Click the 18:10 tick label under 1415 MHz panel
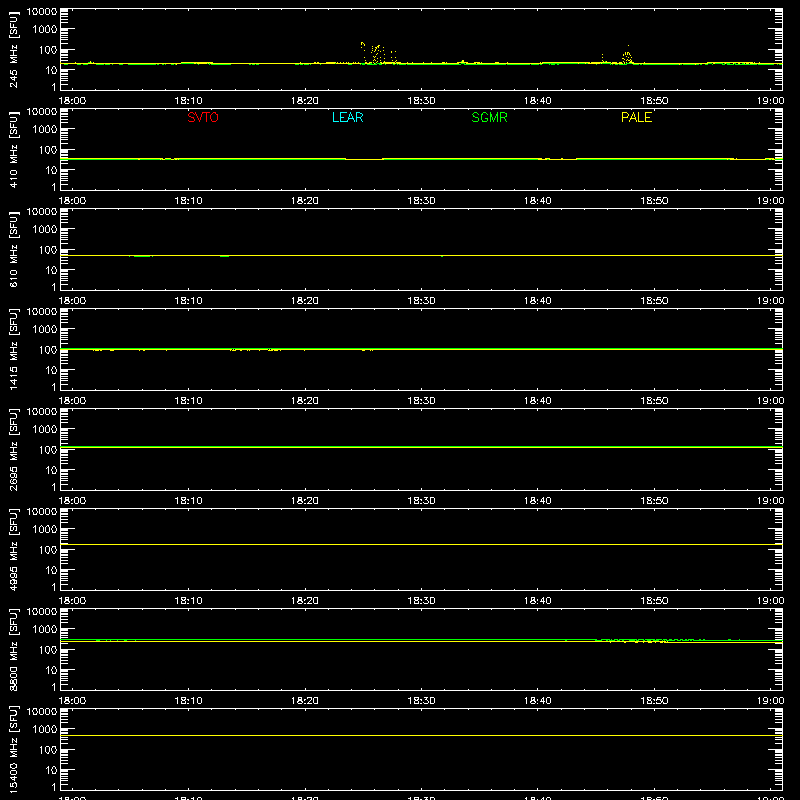Viewport: 800px width, 800px height. (188, 401)
